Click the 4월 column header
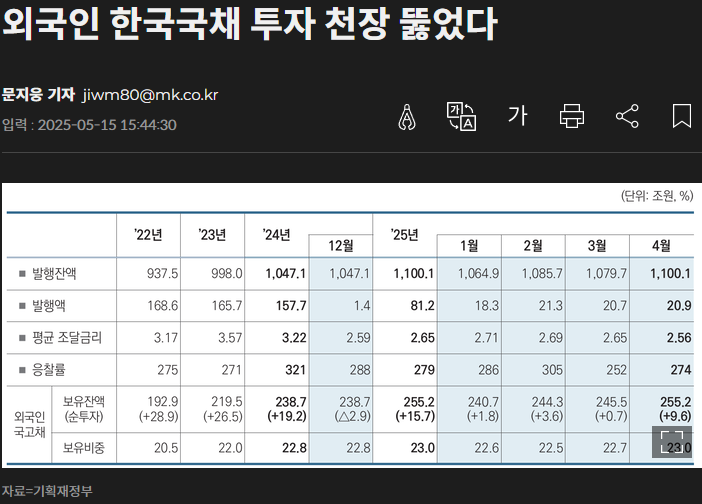The height and width of the screenshot is (504, 702). [661, 246]
